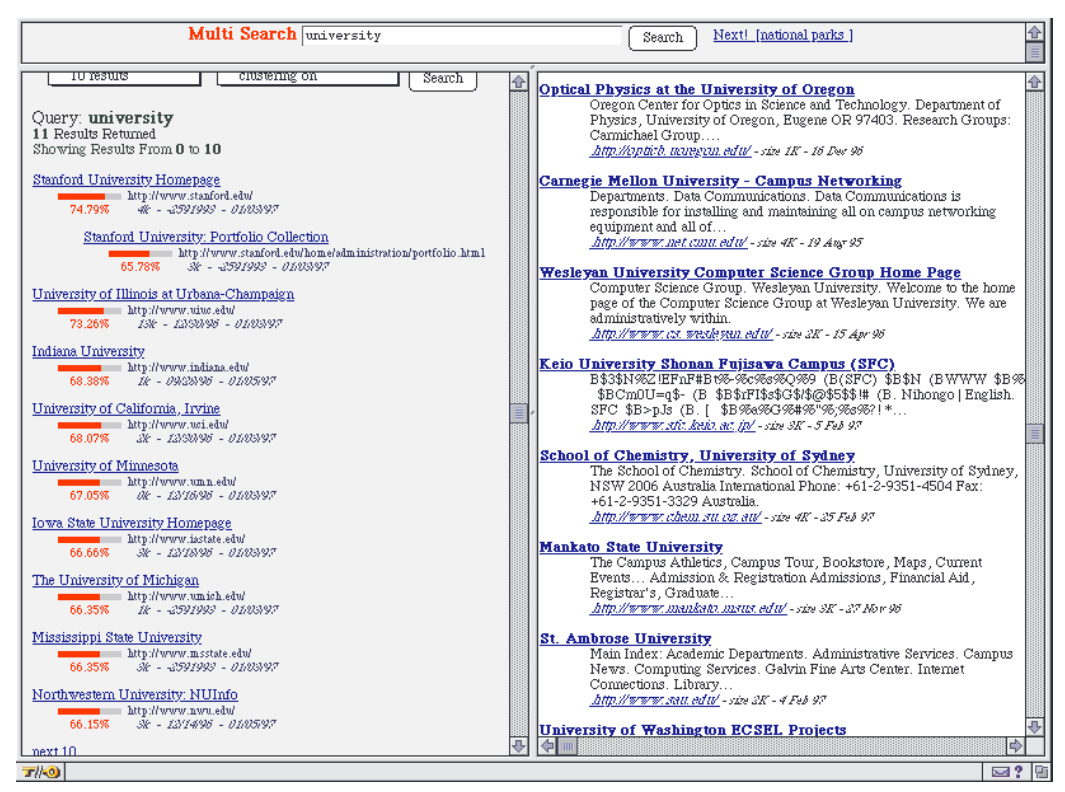This screenshot has width=1065, height=792.
Task: Click the right pane horizontal scroll left arrow
Action: (x=548, y=746)
